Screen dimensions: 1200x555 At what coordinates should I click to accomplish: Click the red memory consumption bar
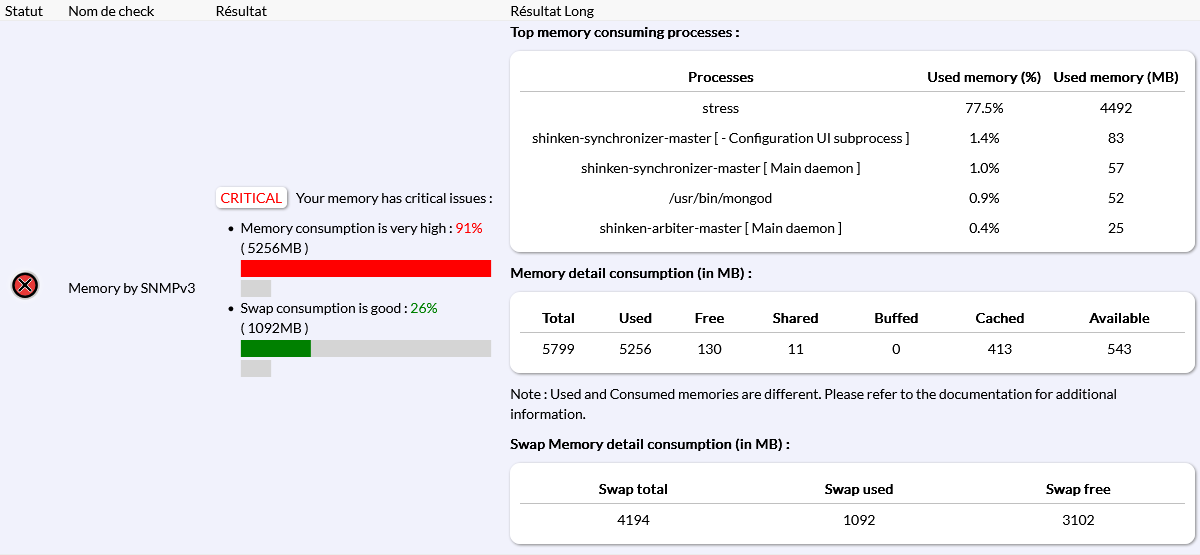[x=365, y=268]
